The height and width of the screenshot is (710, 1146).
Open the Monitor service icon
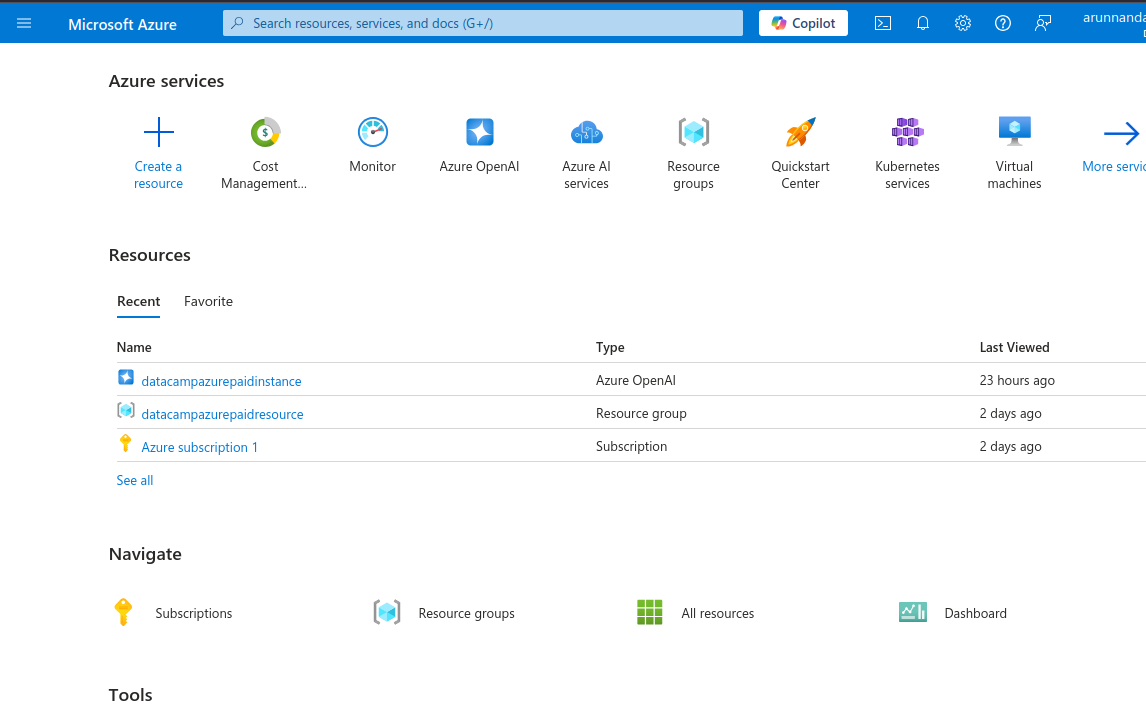pos(373,132)
